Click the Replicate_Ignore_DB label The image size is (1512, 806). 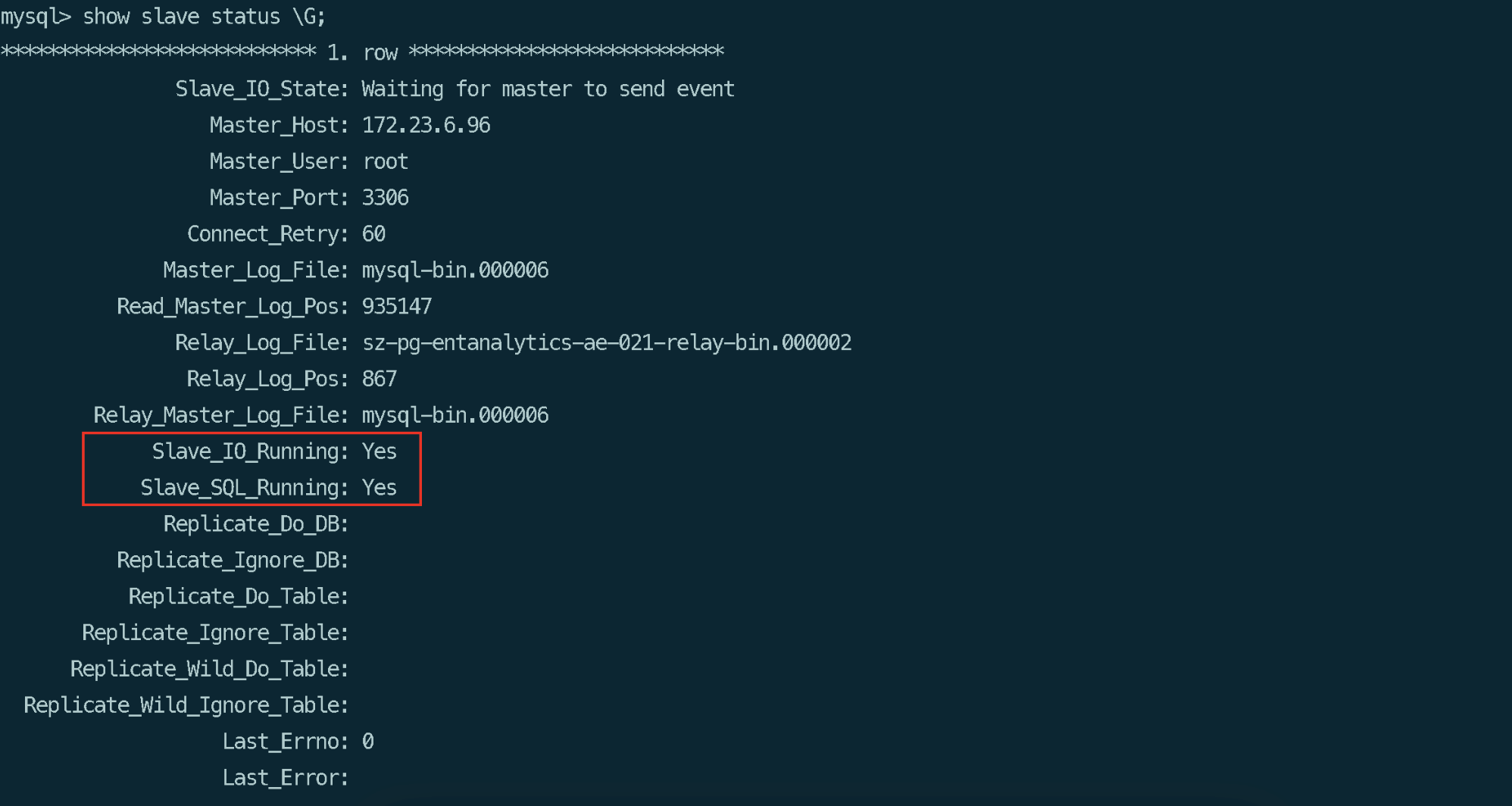[233, 561]
